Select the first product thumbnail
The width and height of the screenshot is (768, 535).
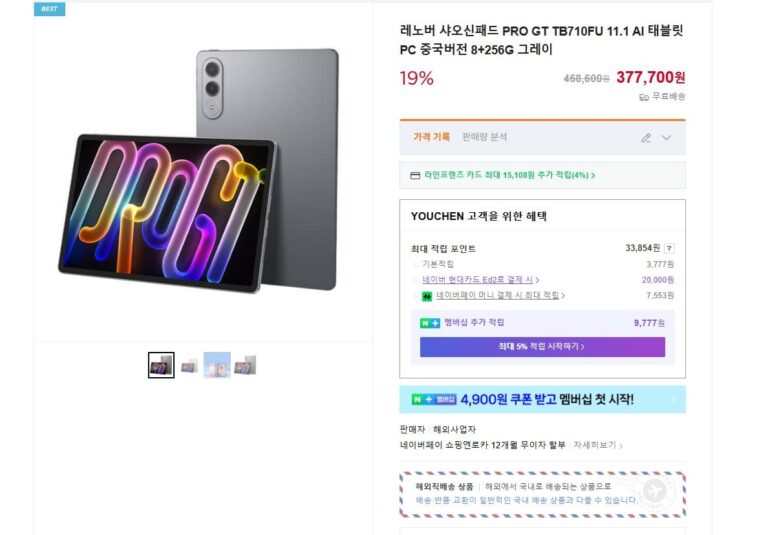161,365
